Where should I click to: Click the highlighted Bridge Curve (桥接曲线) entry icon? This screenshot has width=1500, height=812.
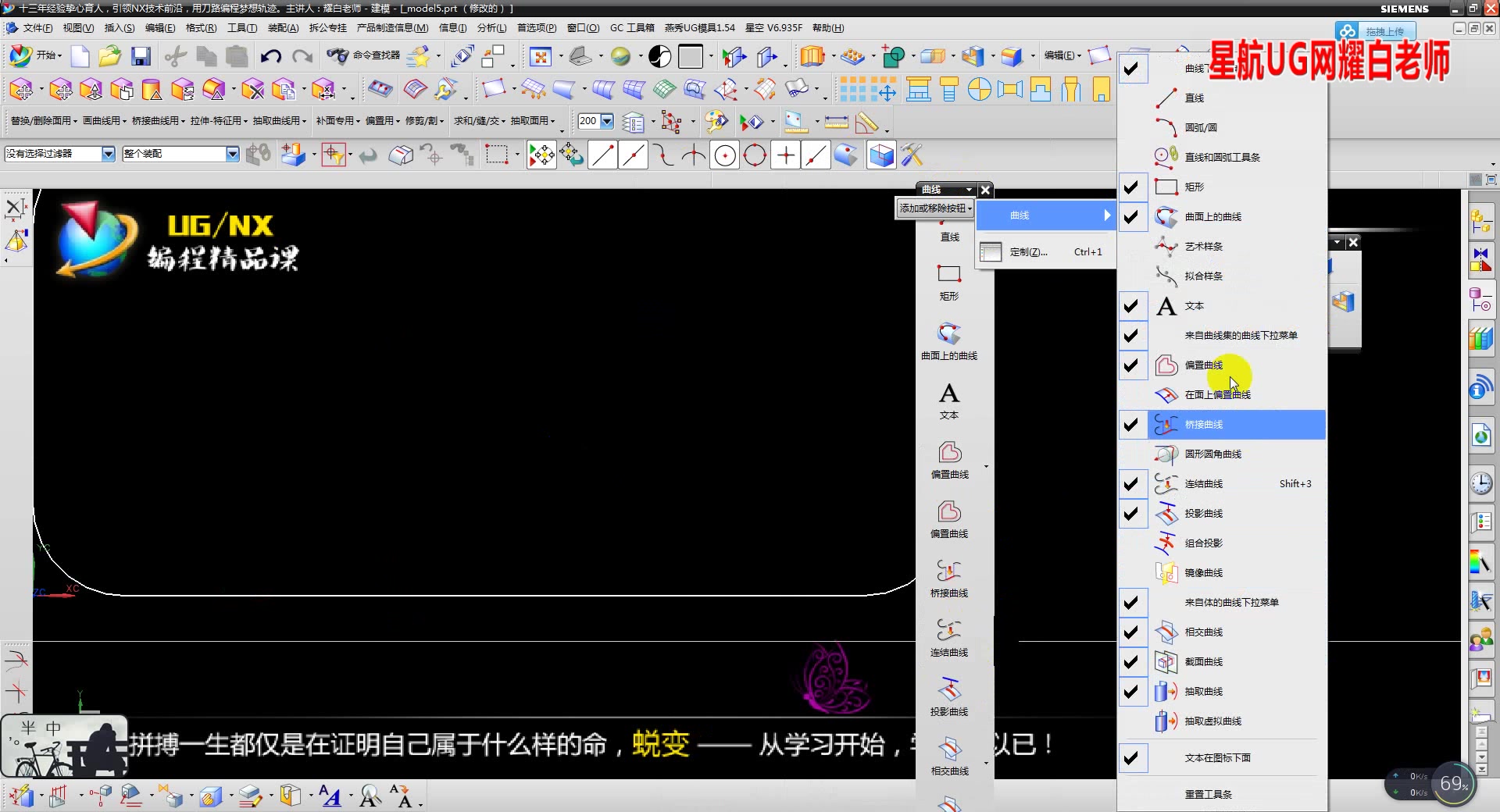pyautogui.click(x=1166, y=424)
